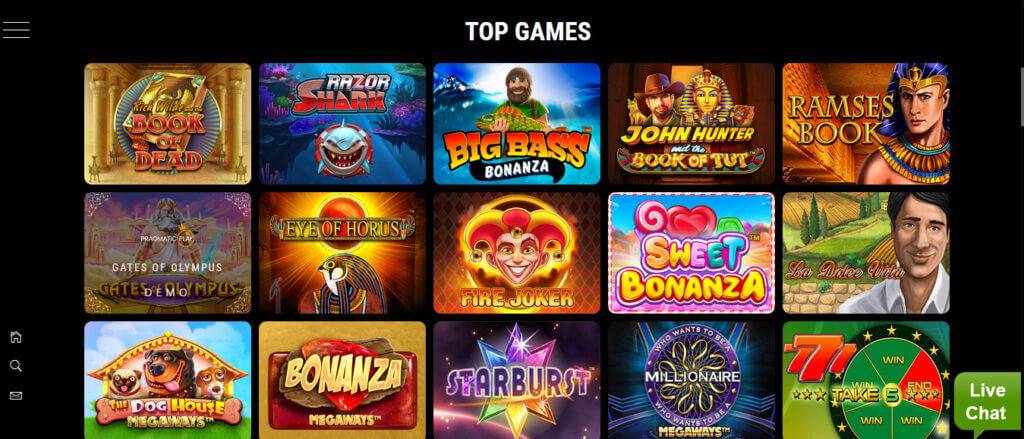Image resolution: width=1024 pixels, height=439 pixels.
Task: Open the hamburger menu icon
Action: tap(16, 30)
